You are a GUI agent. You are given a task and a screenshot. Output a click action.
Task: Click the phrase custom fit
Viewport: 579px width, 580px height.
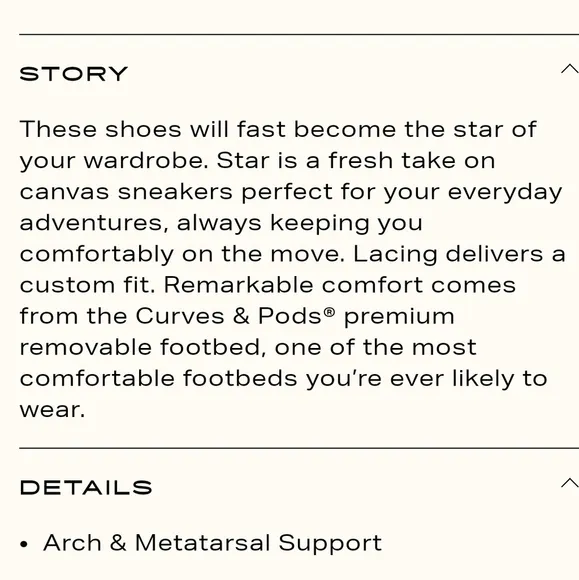coord(85,285)
